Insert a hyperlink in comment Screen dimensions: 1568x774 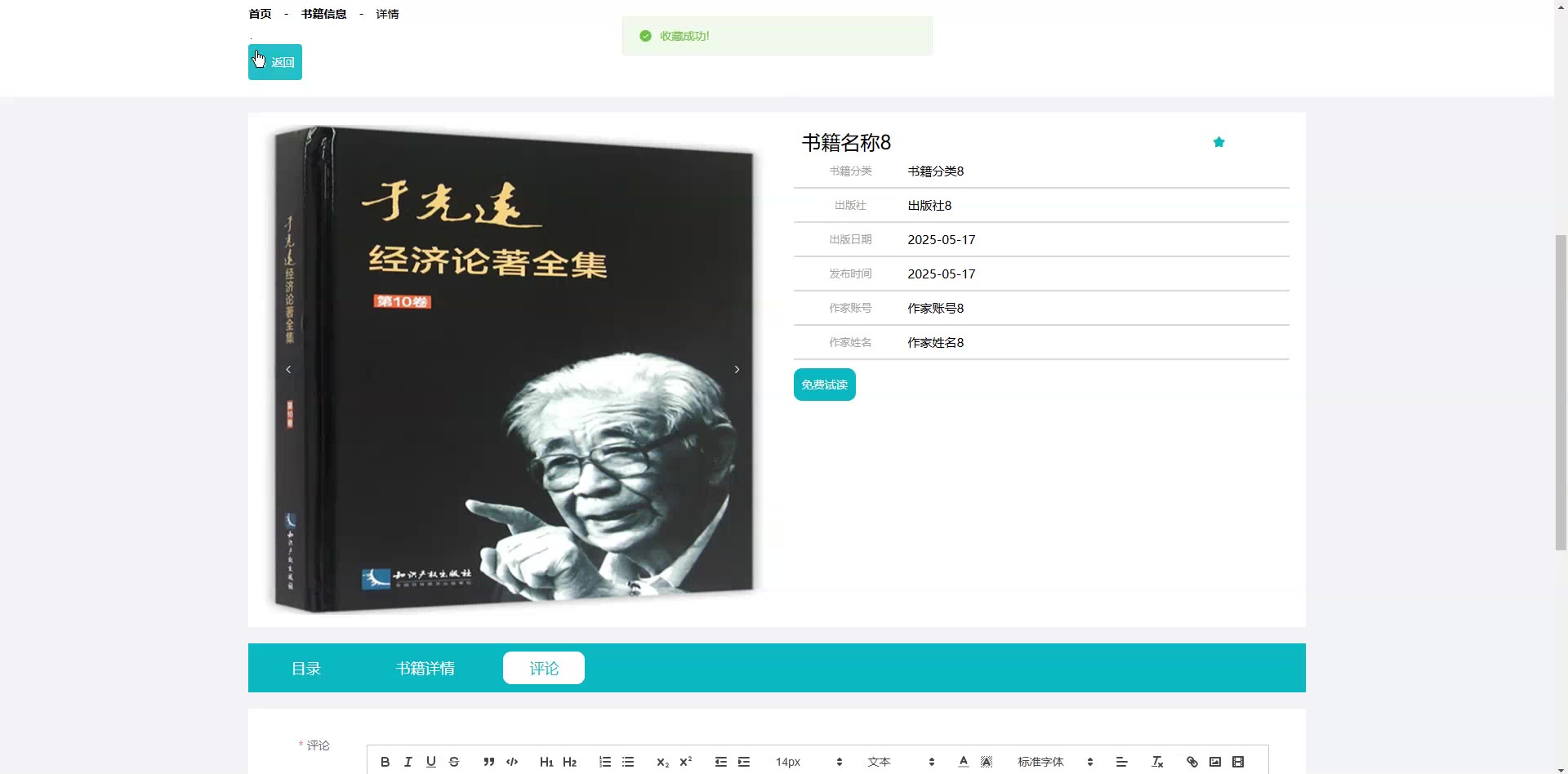pos(1192,762)
